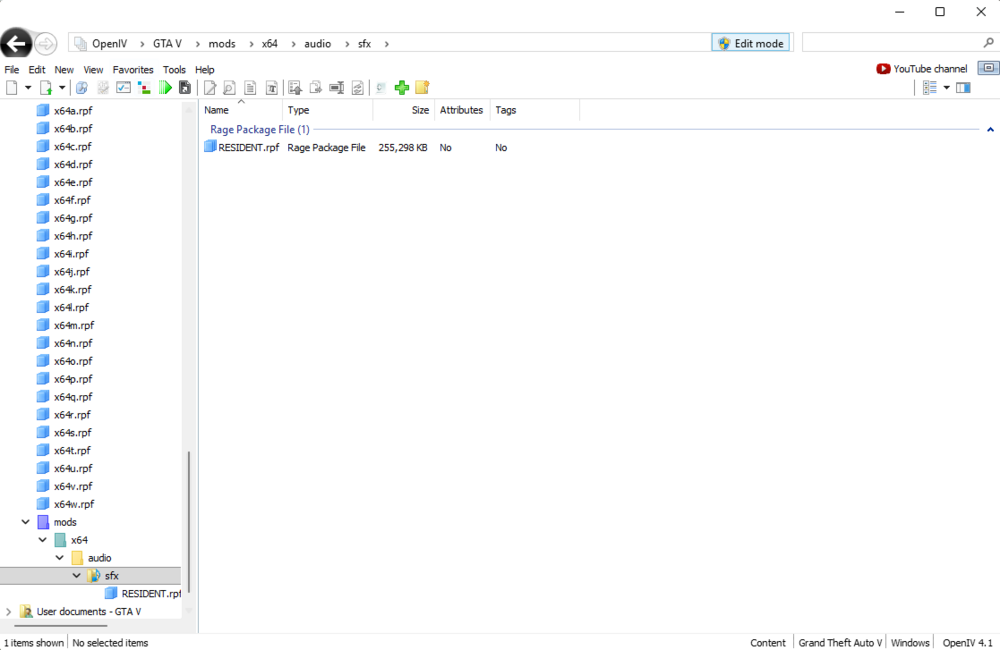
Task: Click GTA V in the breadcrumb path
Action: coord(167,43)
